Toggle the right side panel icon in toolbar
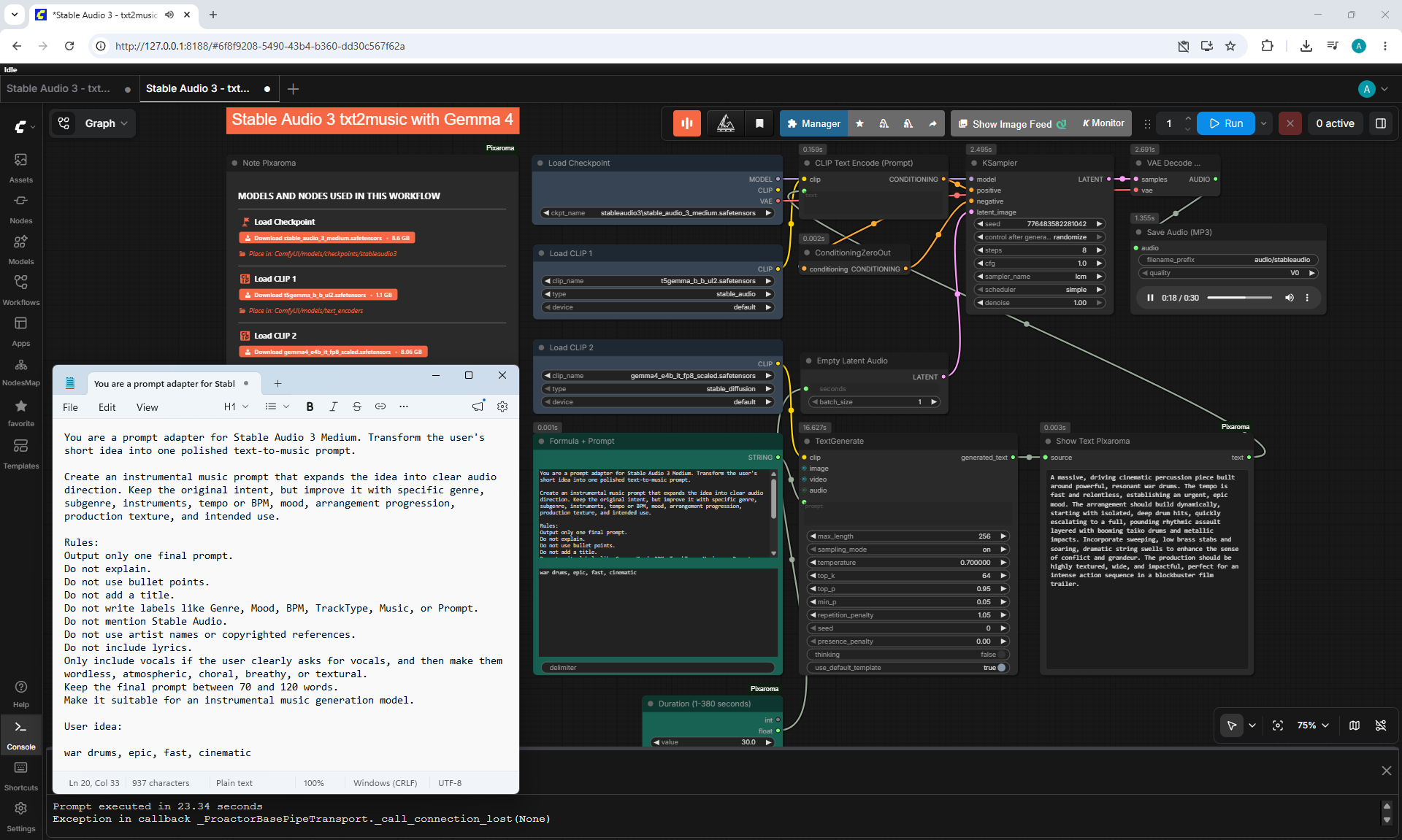Screen dimensions: 1402x840 pyautogui.click(x=1381, y=123)
